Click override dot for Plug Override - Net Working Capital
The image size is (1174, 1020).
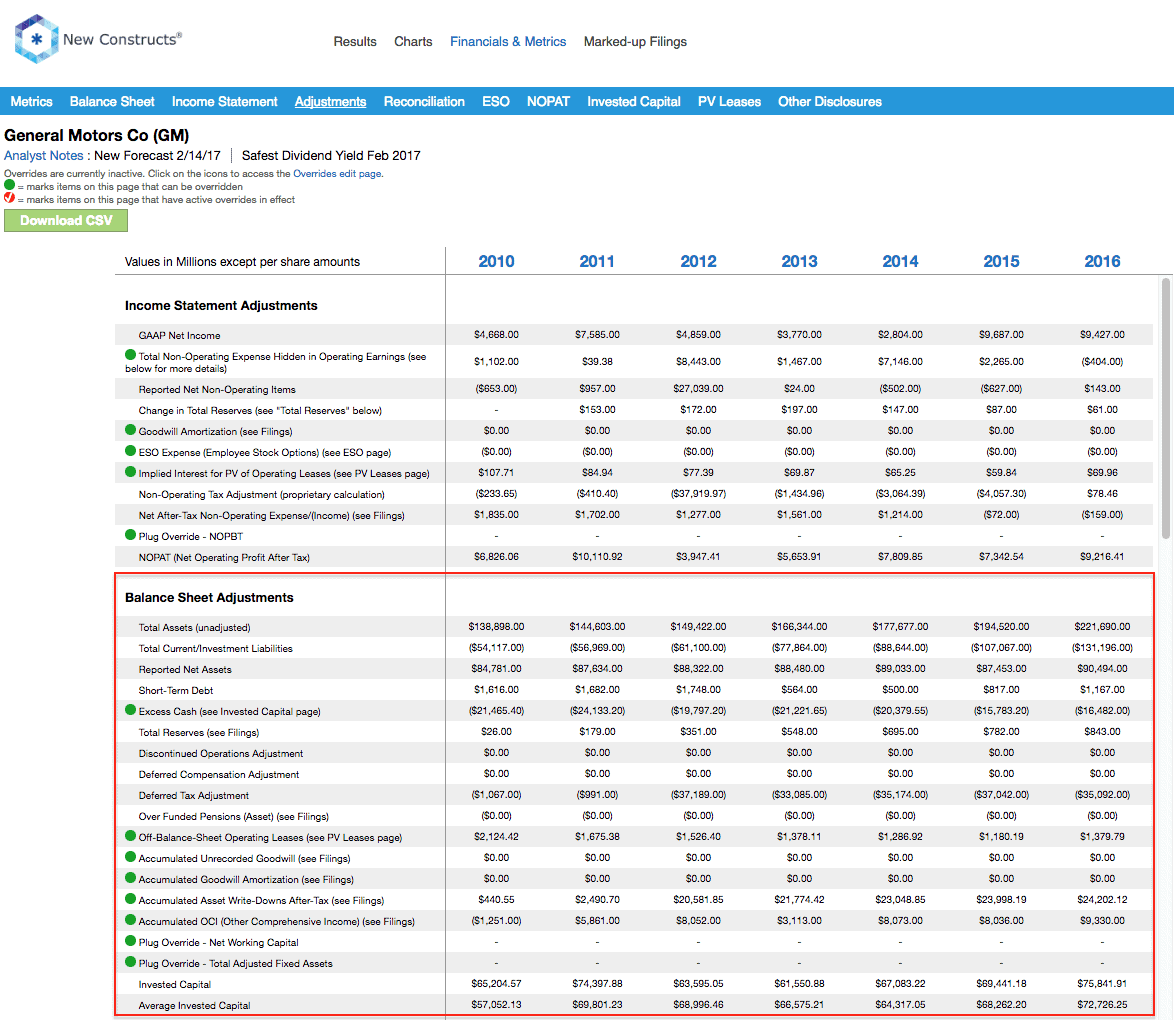[130, 941]
